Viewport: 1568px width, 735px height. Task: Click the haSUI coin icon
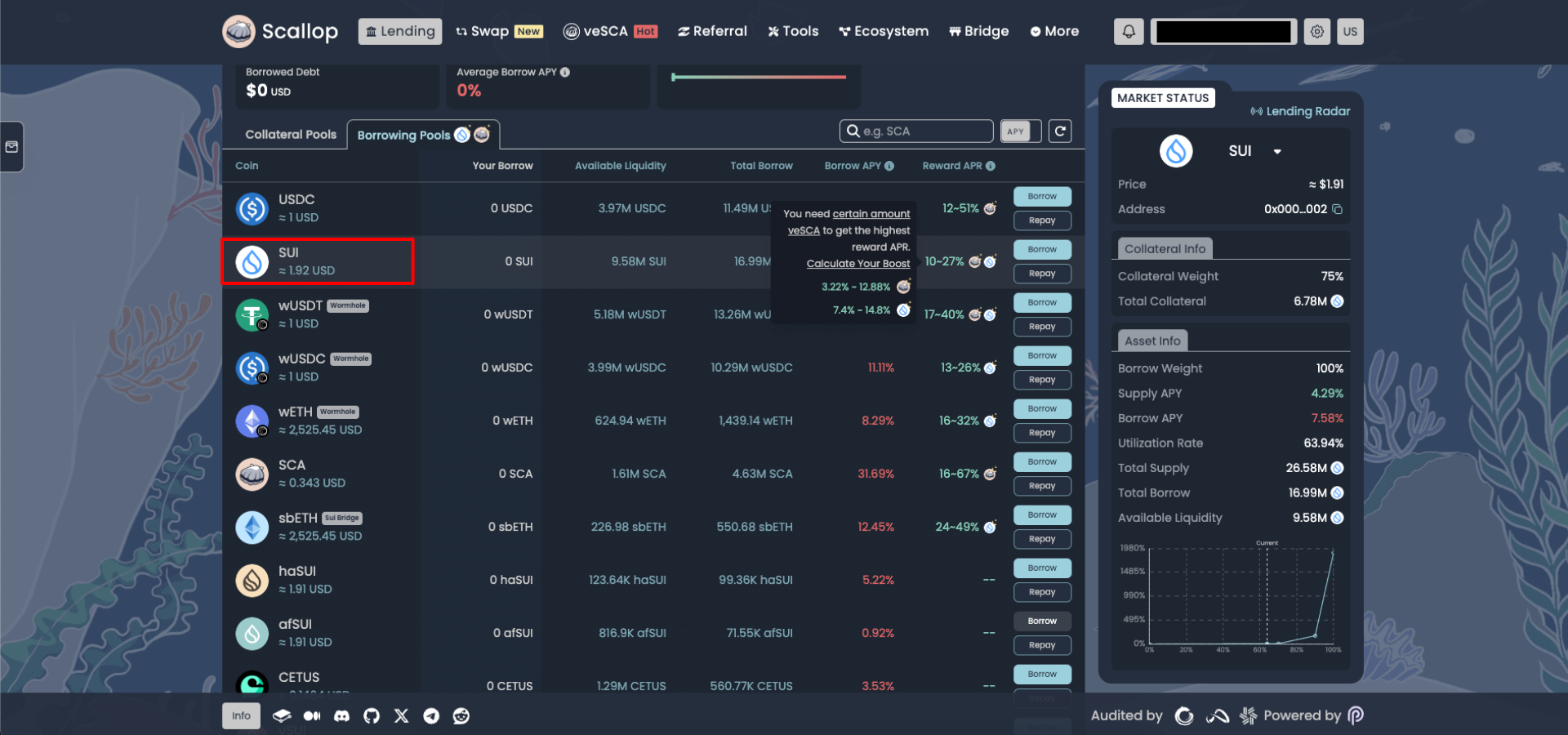pyautogui.click(x=252, y=580)
